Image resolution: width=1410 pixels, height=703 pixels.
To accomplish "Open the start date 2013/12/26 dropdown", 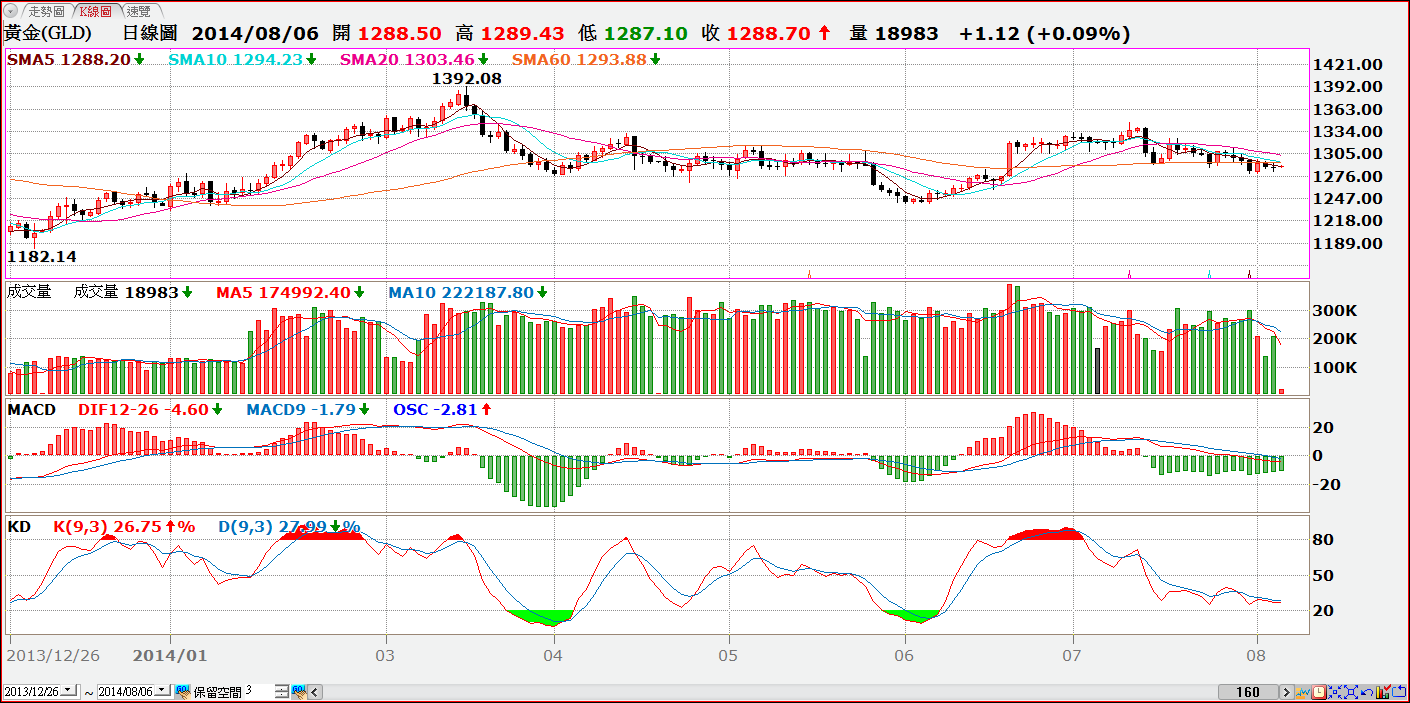I will (x=69, y=691).
